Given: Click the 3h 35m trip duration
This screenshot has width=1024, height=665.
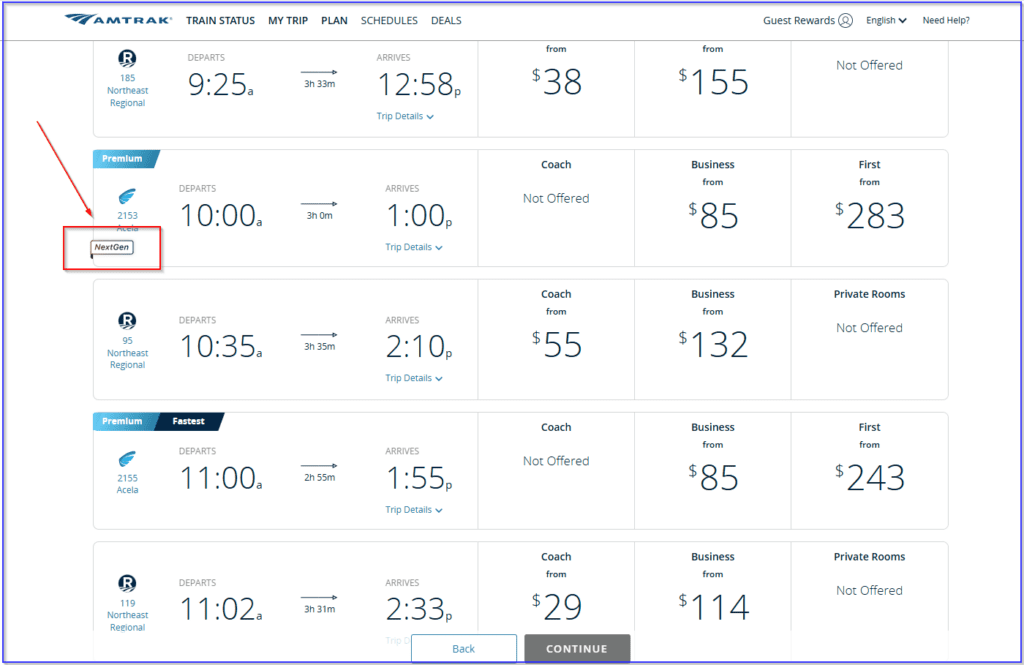Looking at the screenshot, I should coord(319,346).
